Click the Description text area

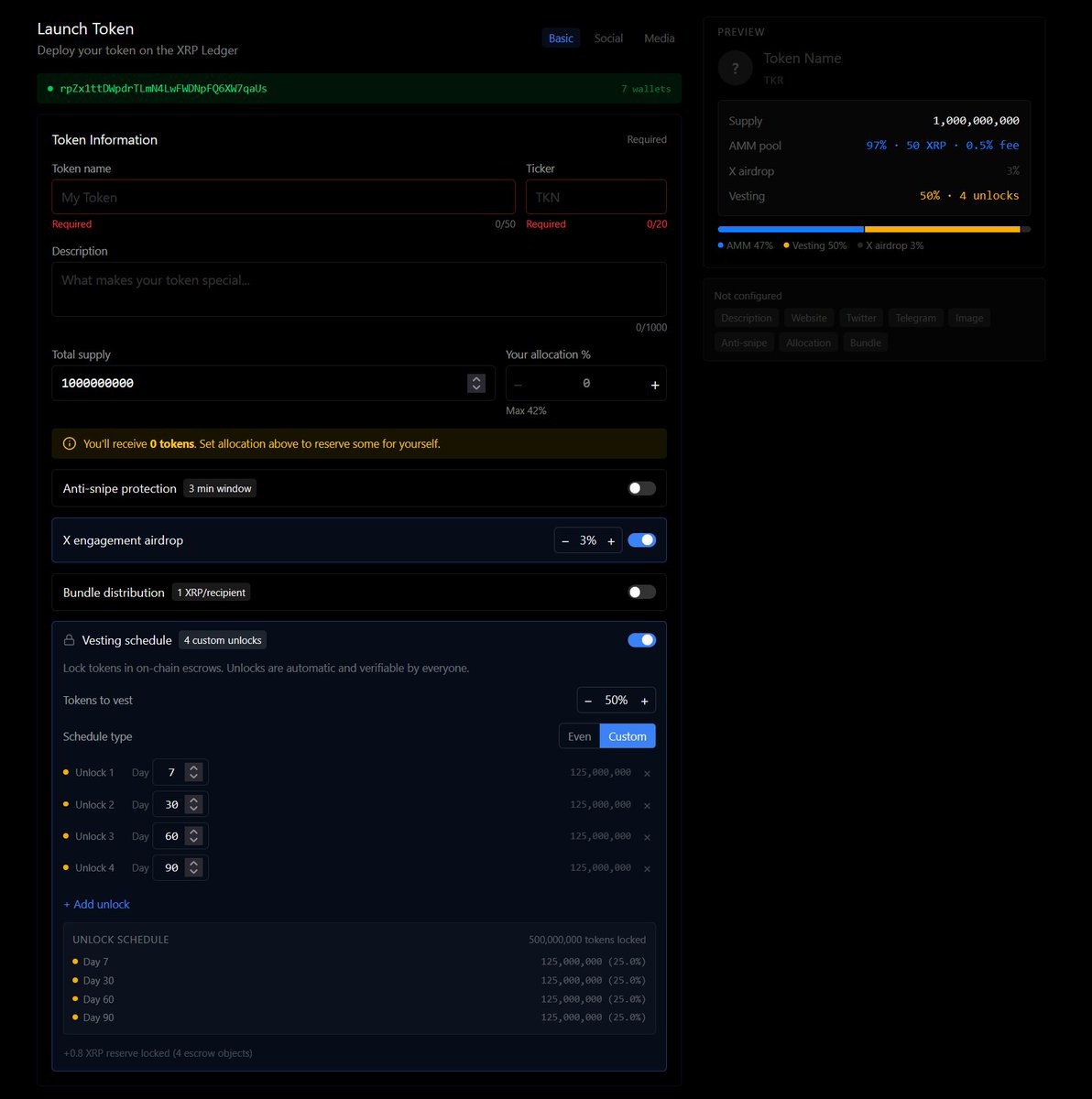click(x=359, y=289)
